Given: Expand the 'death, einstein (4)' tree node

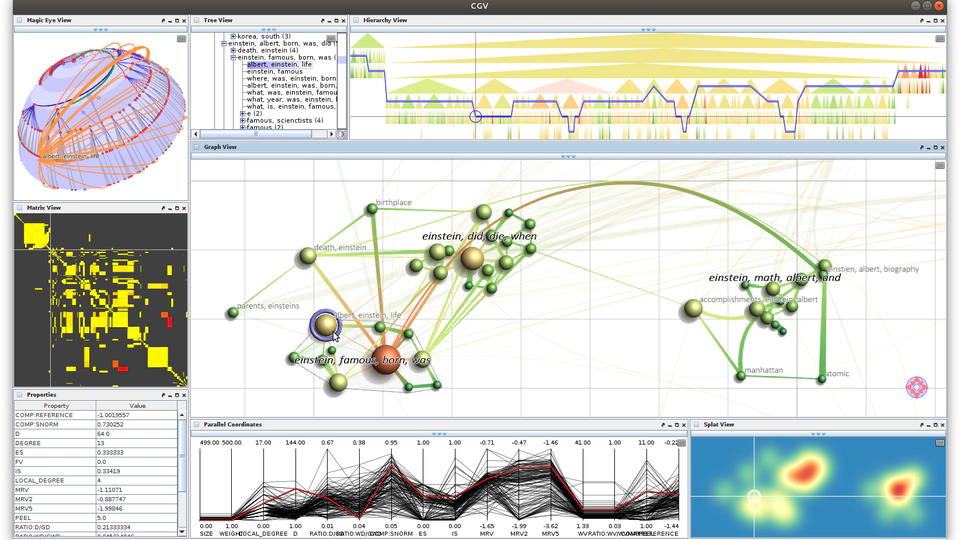Looking at the screenshot, I should tap(233, 50).
